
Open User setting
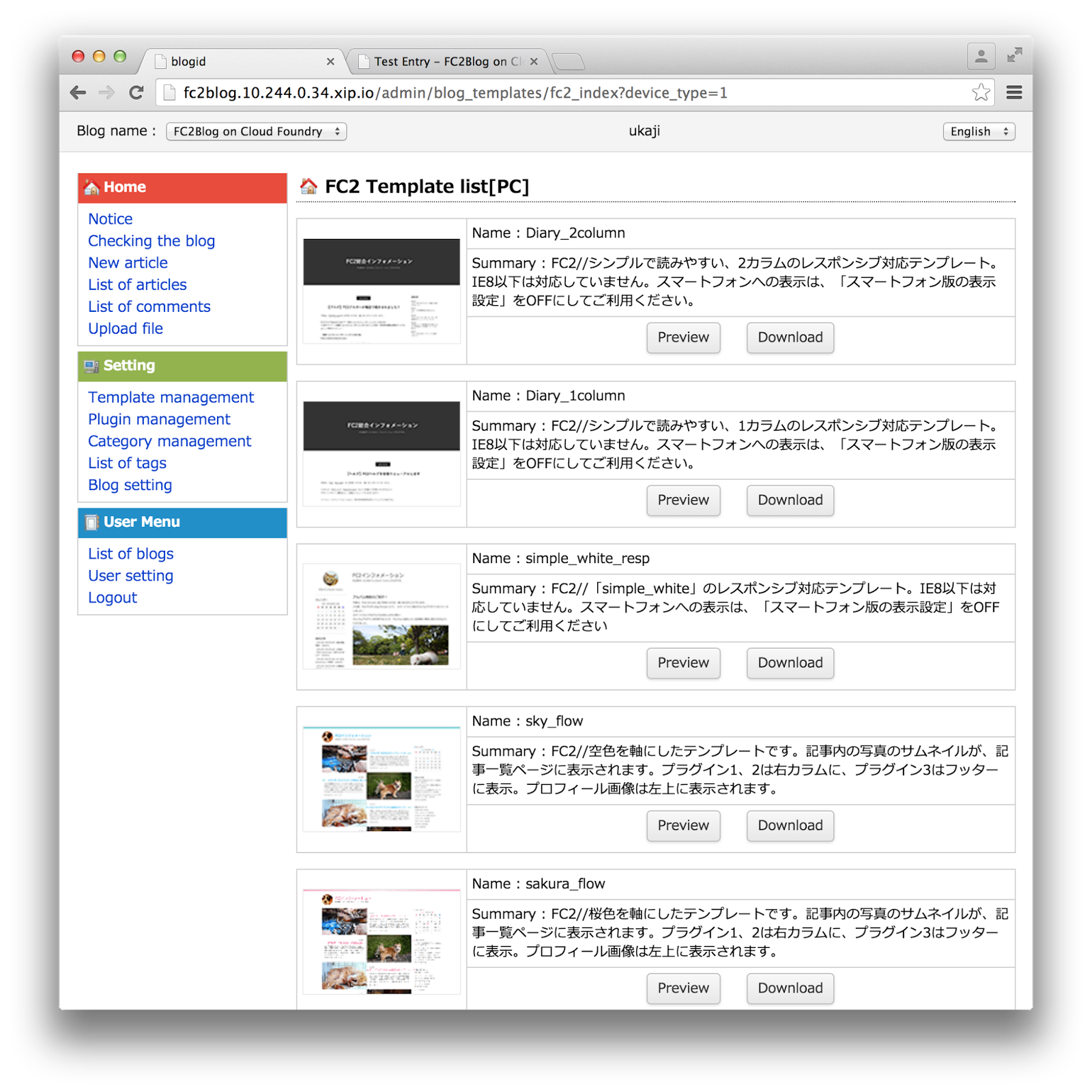point(130,575)
